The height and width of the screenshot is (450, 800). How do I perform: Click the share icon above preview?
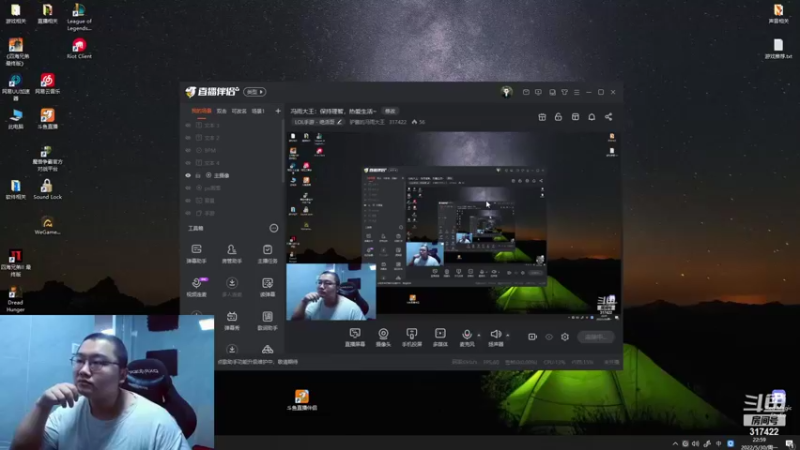pyautogui.click(x=609, y=117)
